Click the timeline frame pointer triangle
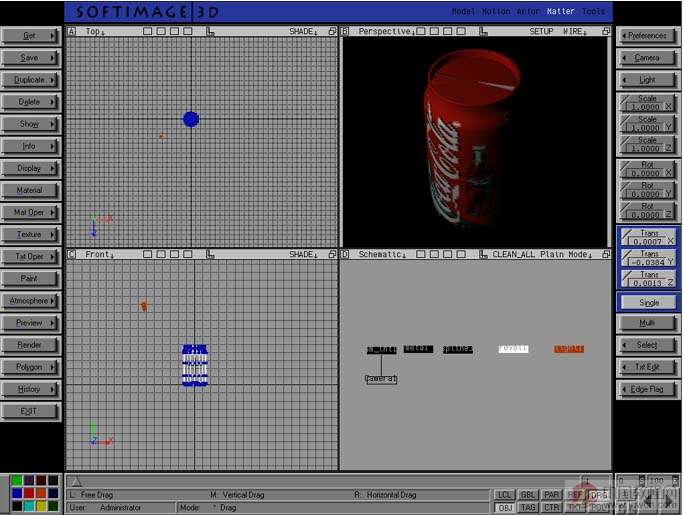 (x=77, y=481)
